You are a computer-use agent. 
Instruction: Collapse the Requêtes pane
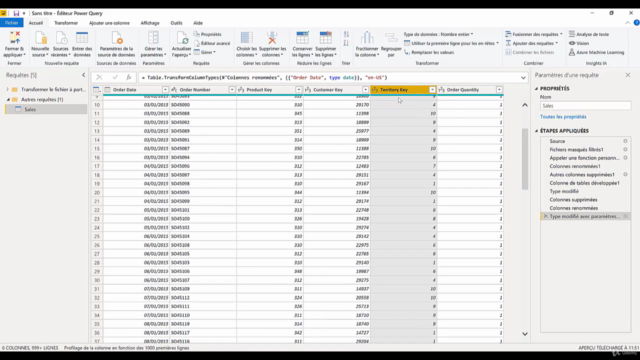click(84, 75)
